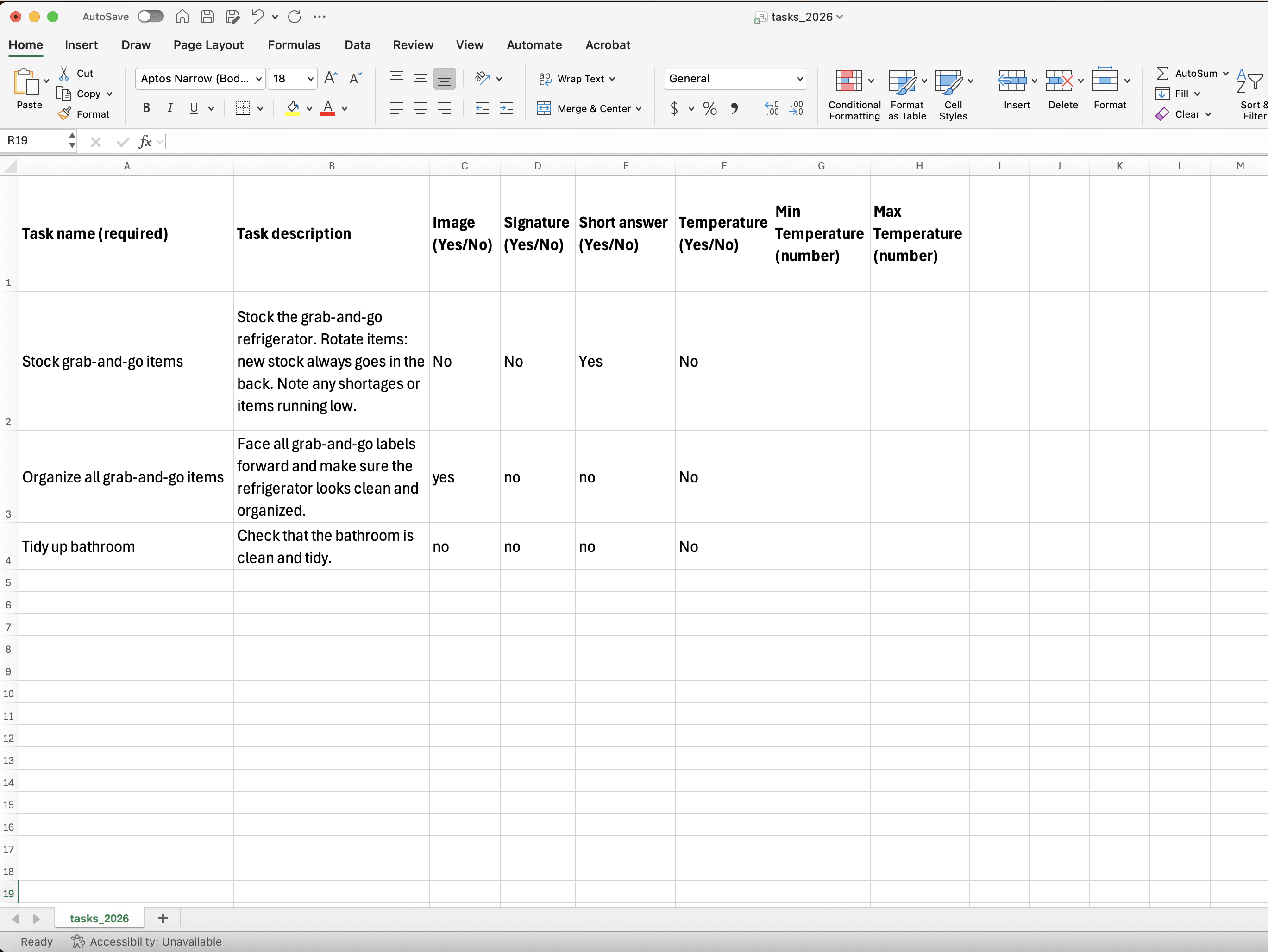Image resolution: width=1268 pixels, height=952 pixels.
Task: Click the Save icon in the toolbar
Action: tap(207, 17)
